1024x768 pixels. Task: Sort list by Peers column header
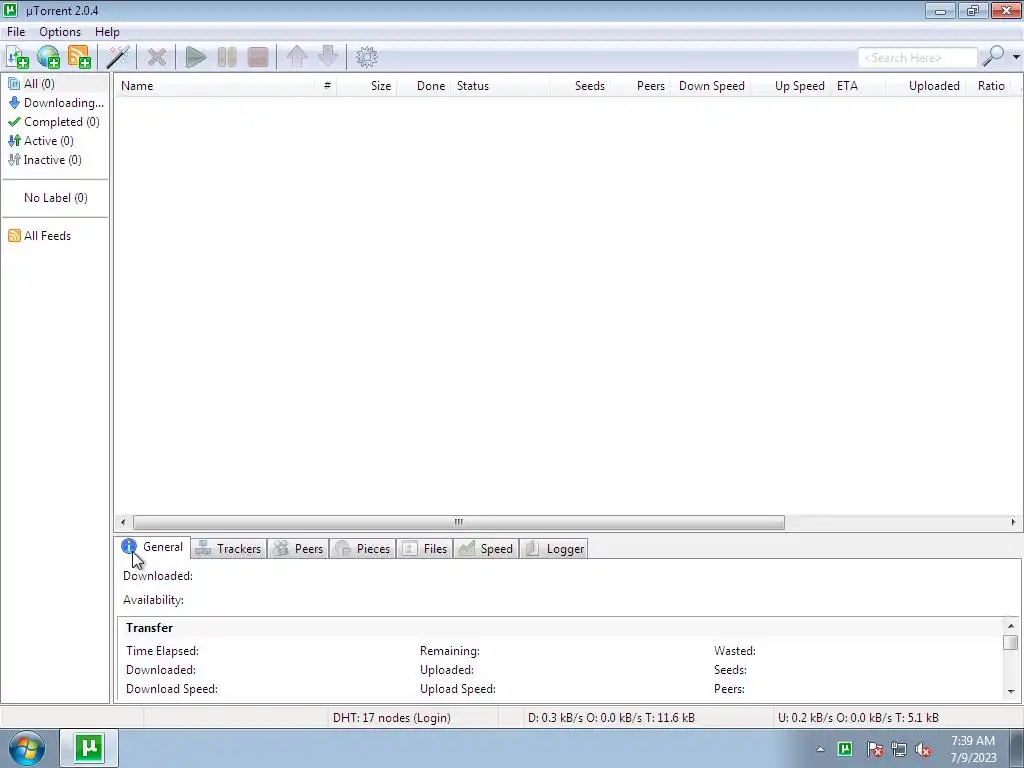click(640, 86)
